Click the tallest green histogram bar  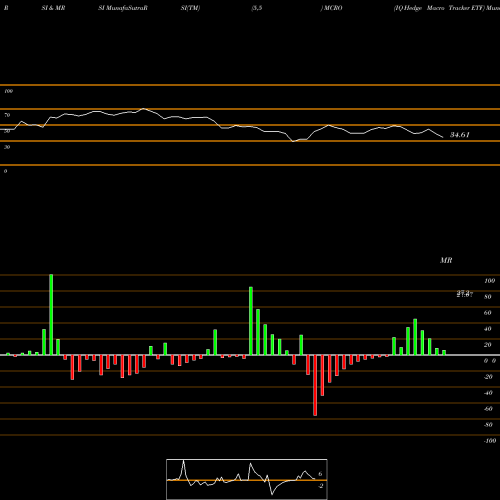(x=51, y=315)
